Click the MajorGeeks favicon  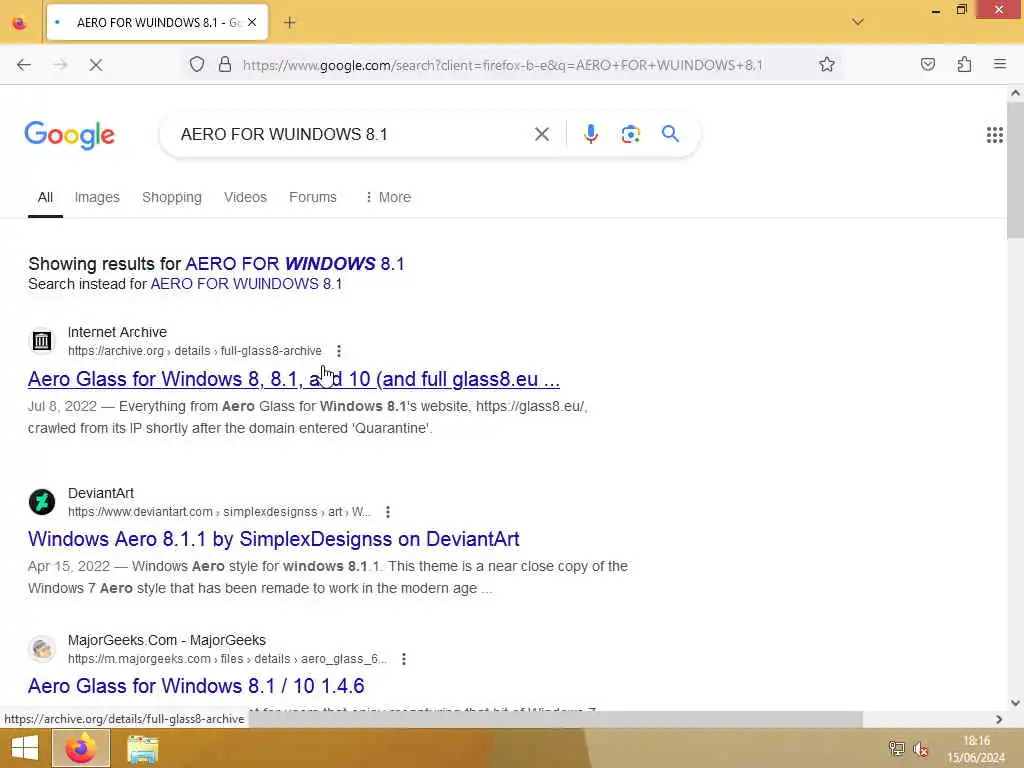pos(42,649)
